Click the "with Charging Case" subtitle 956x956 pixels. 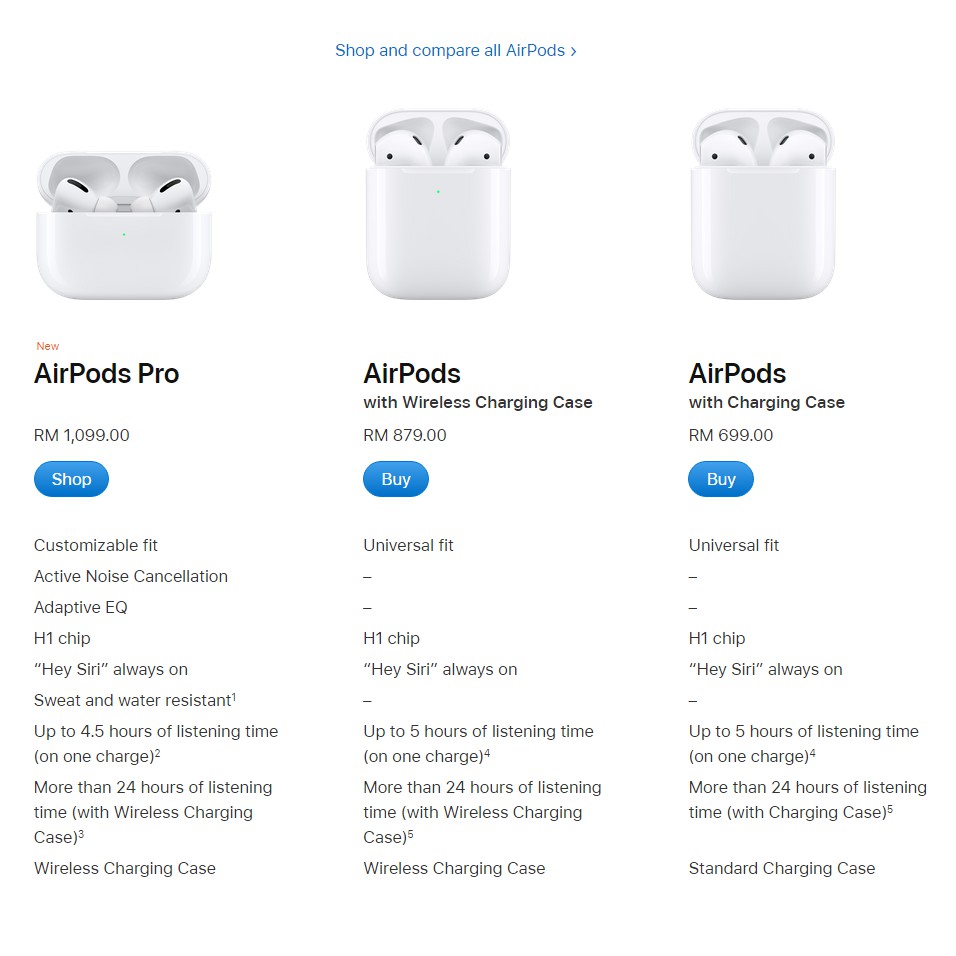tap(766, 402)
